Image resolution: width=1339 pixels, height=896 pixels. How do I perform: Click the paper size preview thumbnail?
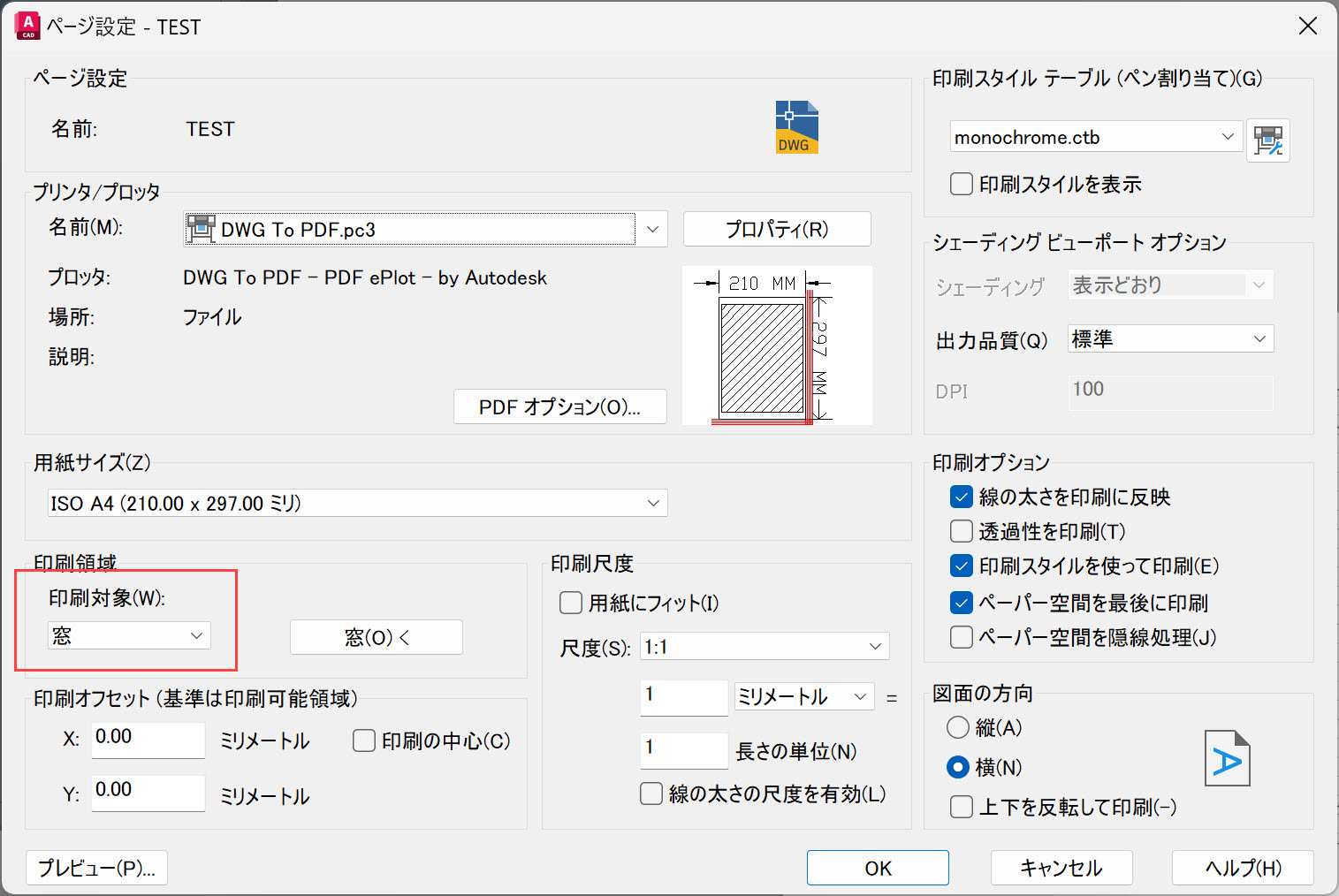click(x=777, y=345)
